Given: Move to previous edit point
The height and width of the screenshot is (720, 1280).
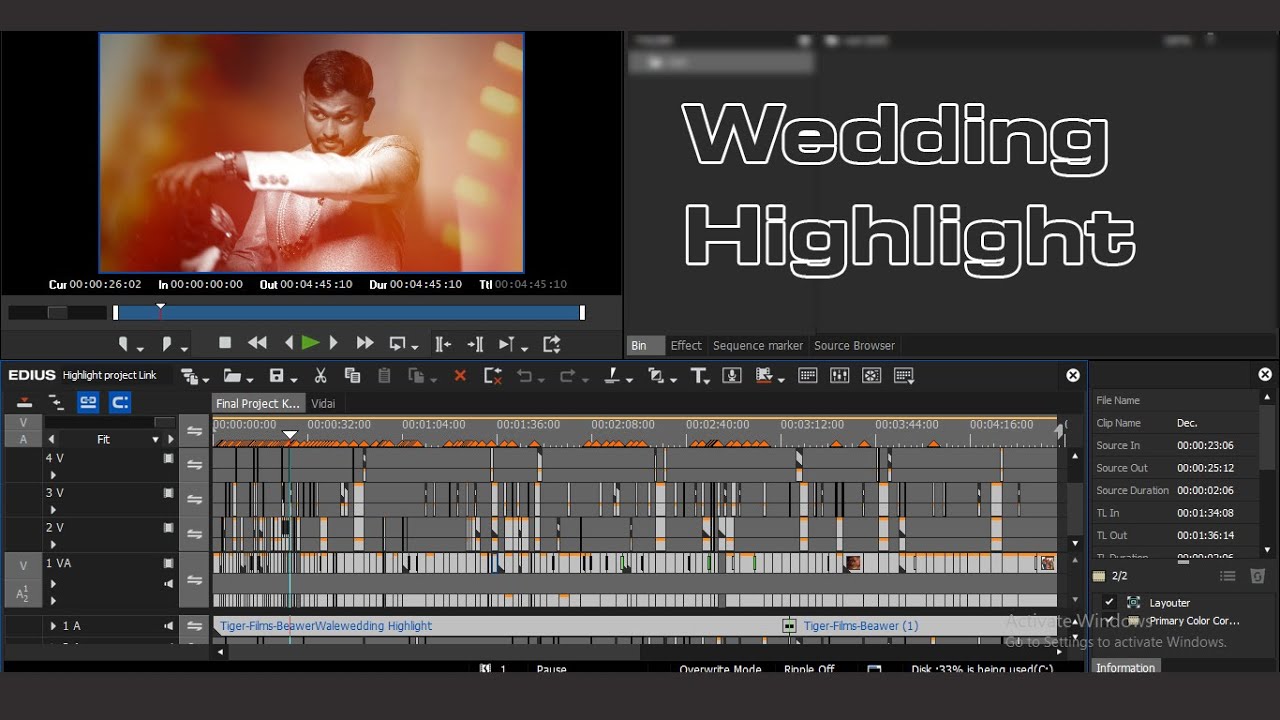Looking at the screenshot, I should tap(443, 344).
